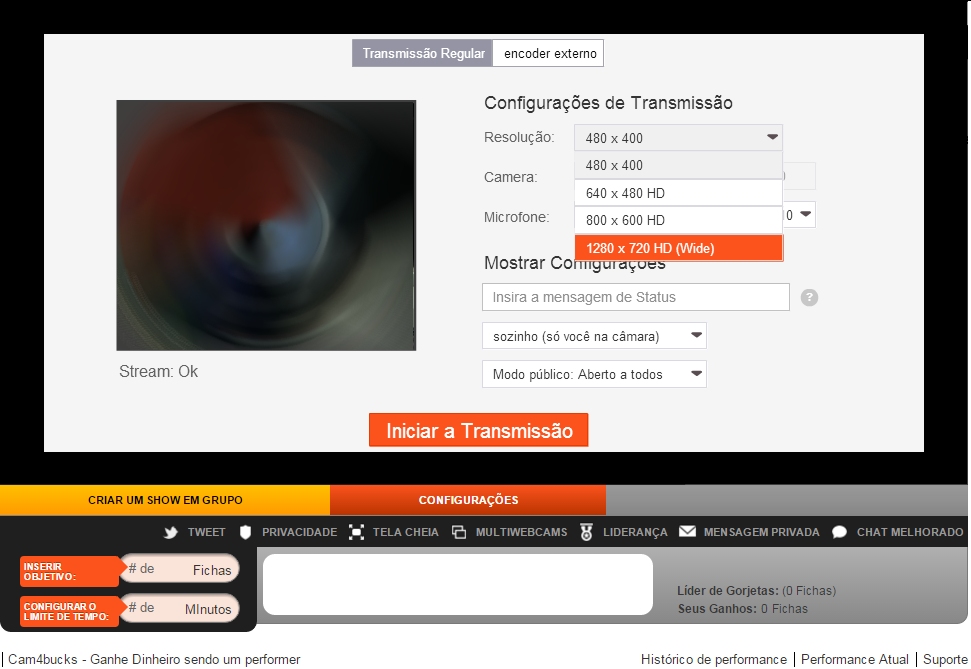Open Privacidade shield icon
Viewport: 971px width, 669px height.
point(245,532)
